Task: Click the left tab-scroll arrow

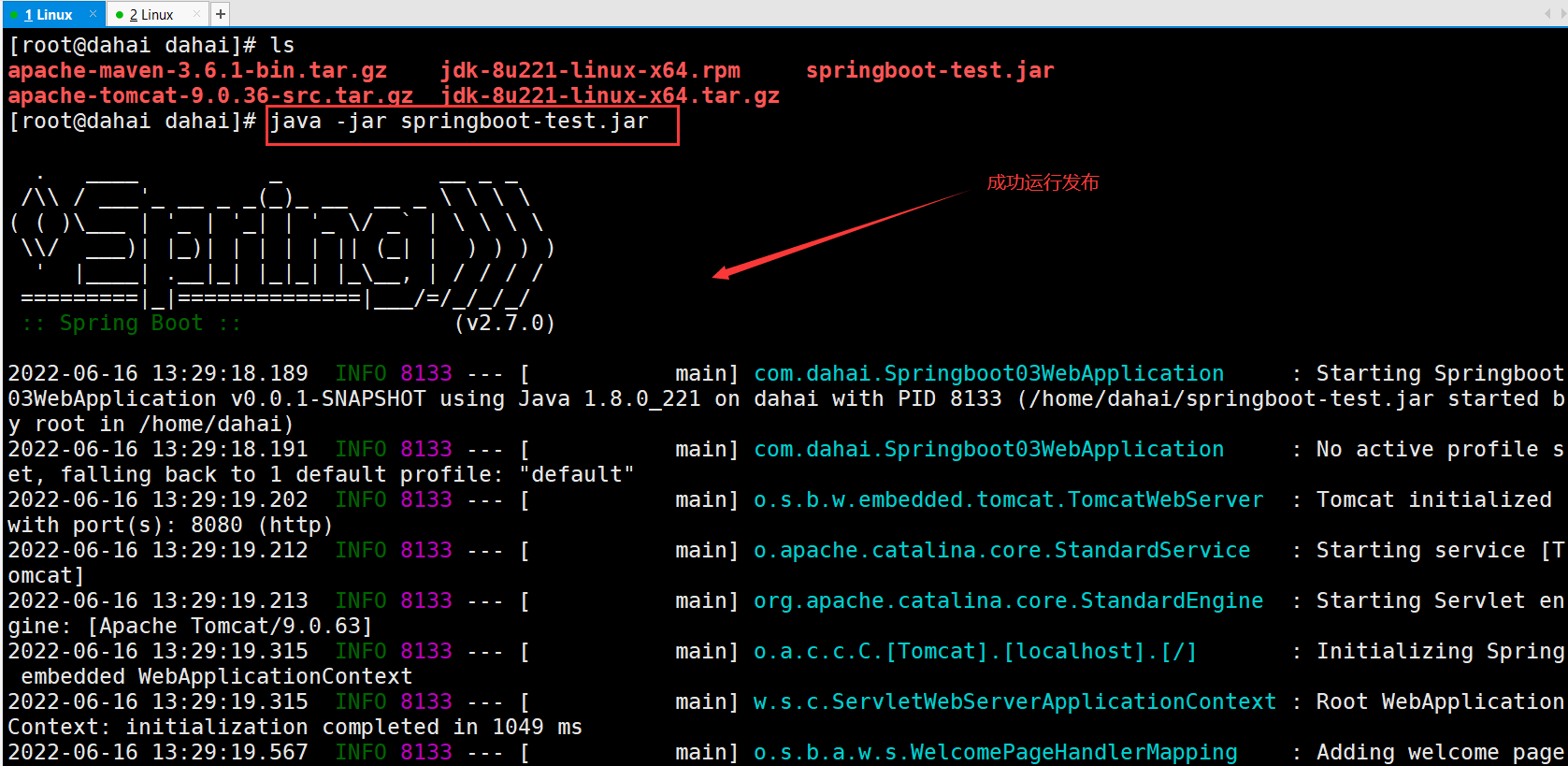Action: (x=1547, y=14)
